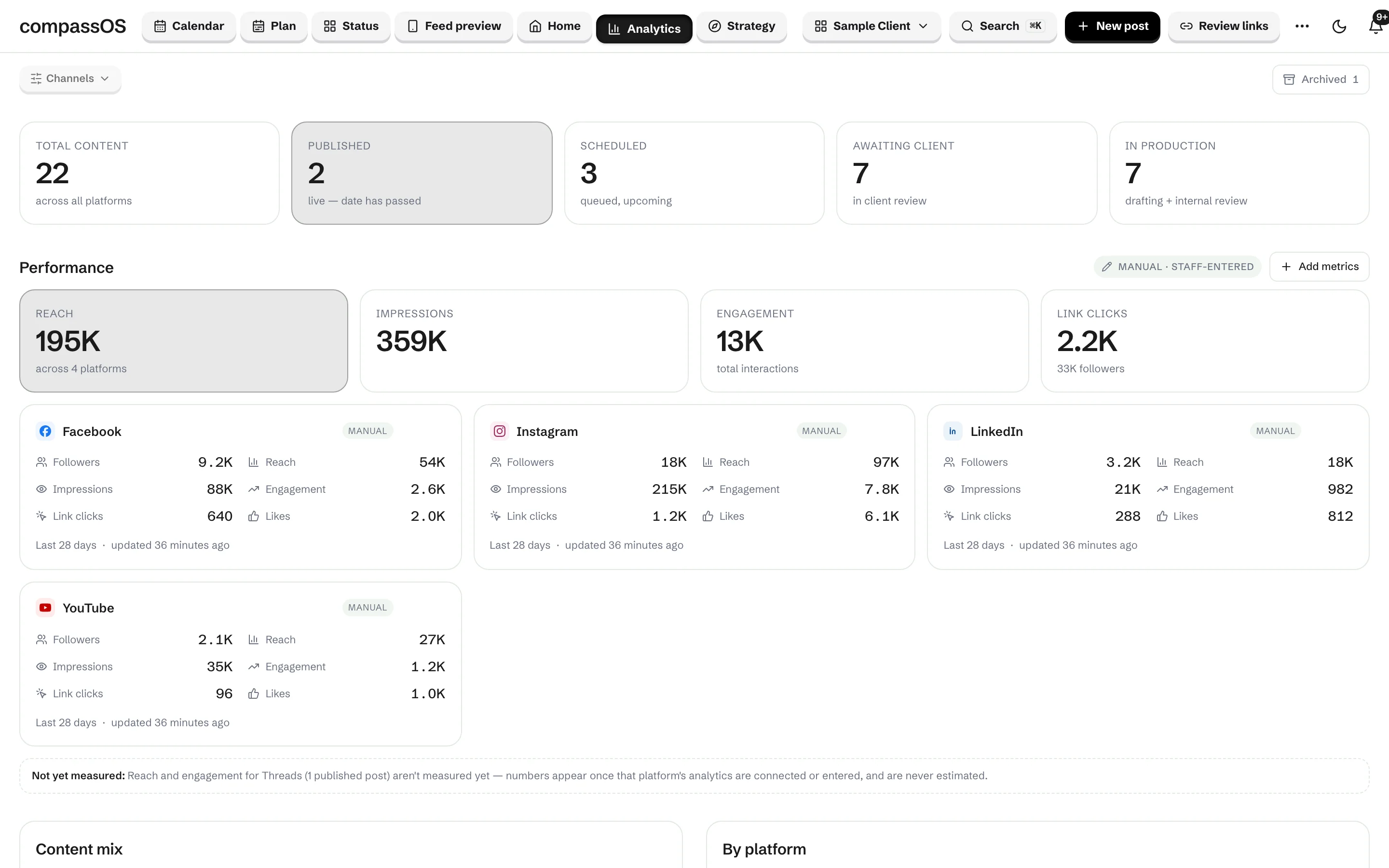Select the In Production card
The image size is (1389, 868).
point(1239,173)
